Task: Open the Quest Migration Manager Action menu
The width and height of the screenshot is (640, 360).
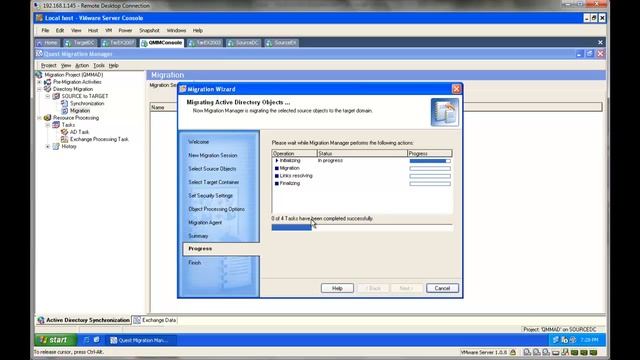Action: 82,65
